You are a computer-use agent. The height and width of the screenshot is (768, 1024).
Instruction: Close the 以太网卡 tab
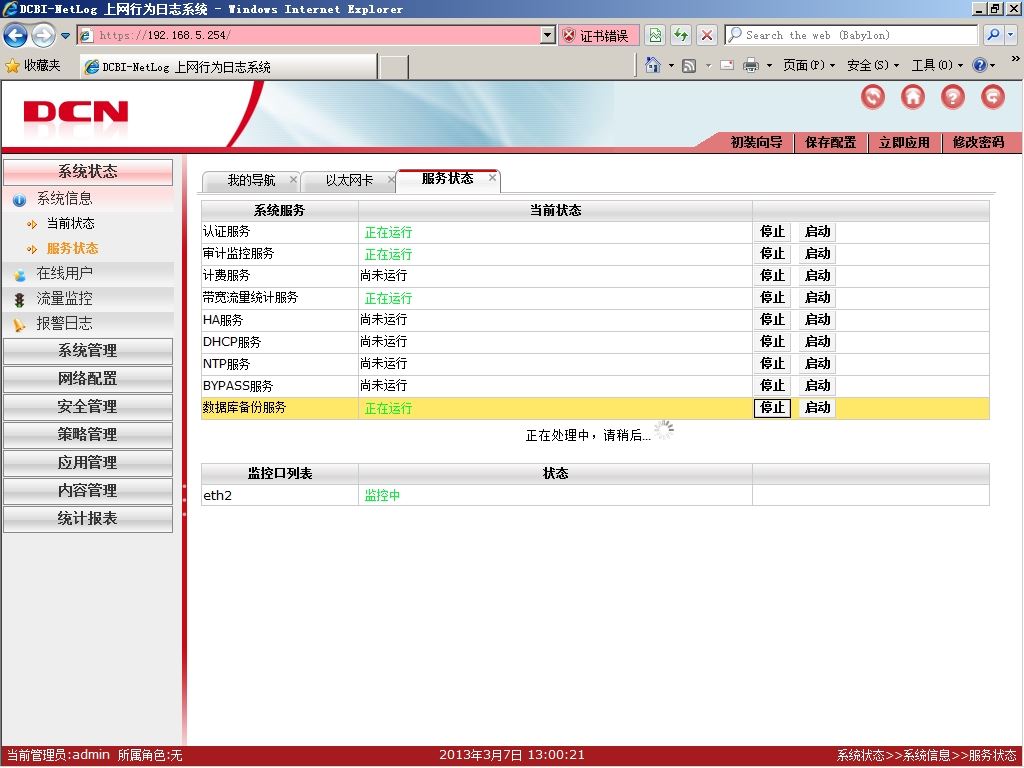[x=391, y=179]
